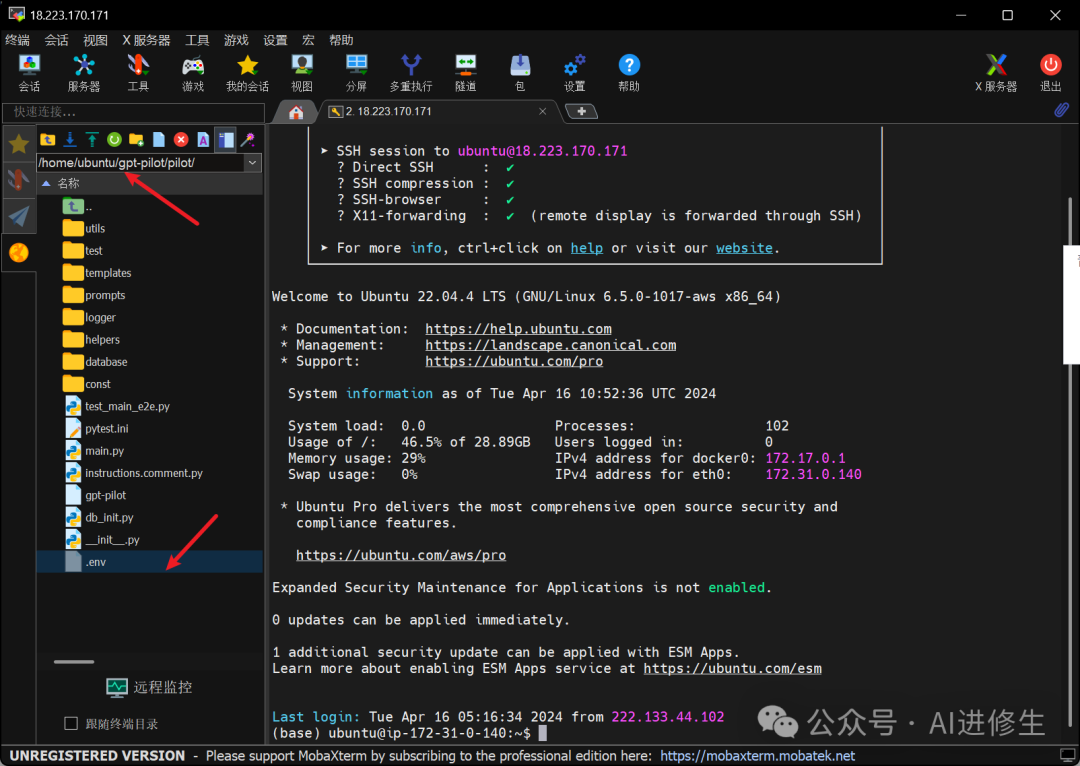Refresh the SFTP folder with green icon
Viewport: 1080px width, 766px height.
point(114,140)
